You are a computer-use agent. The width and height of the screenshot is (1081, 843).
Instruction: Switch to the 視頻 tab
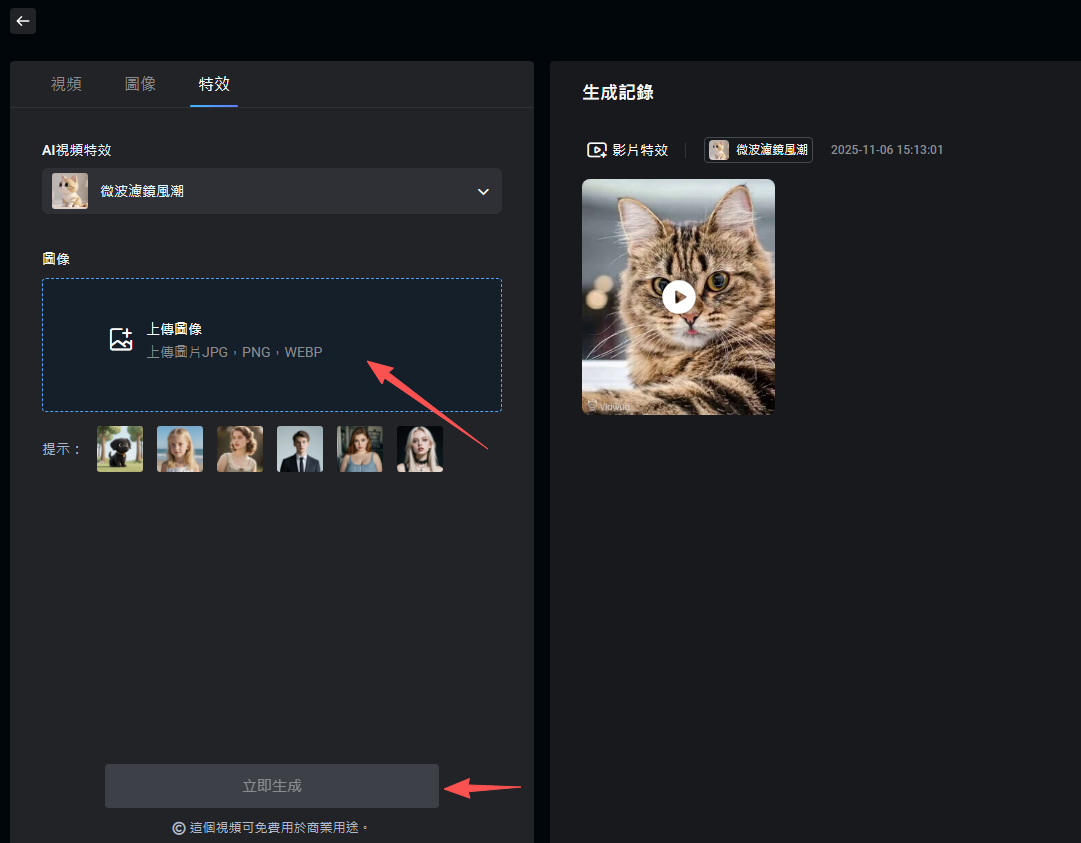(x=66, y=84)
